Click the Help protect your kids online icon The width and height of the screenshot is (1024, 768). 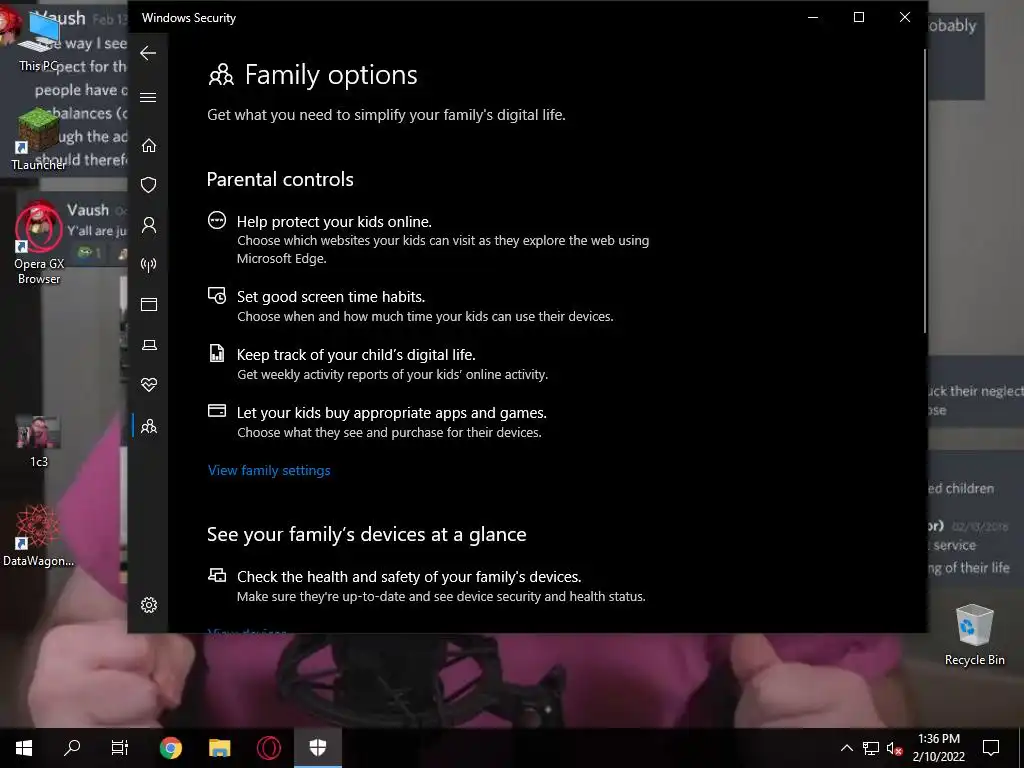(217, 220)
